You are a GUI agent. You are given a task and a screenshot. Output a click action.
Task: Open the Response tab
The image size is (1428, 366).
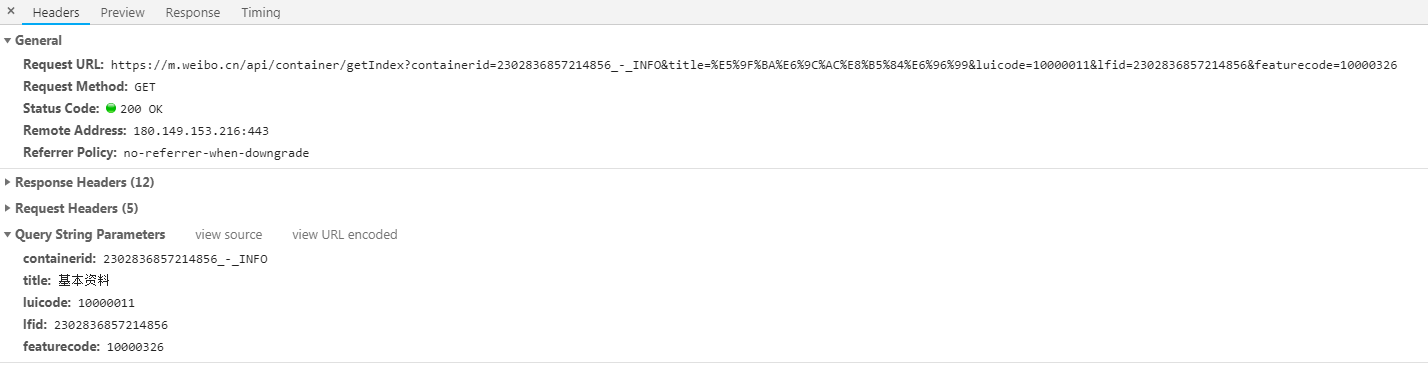point(193,12)
